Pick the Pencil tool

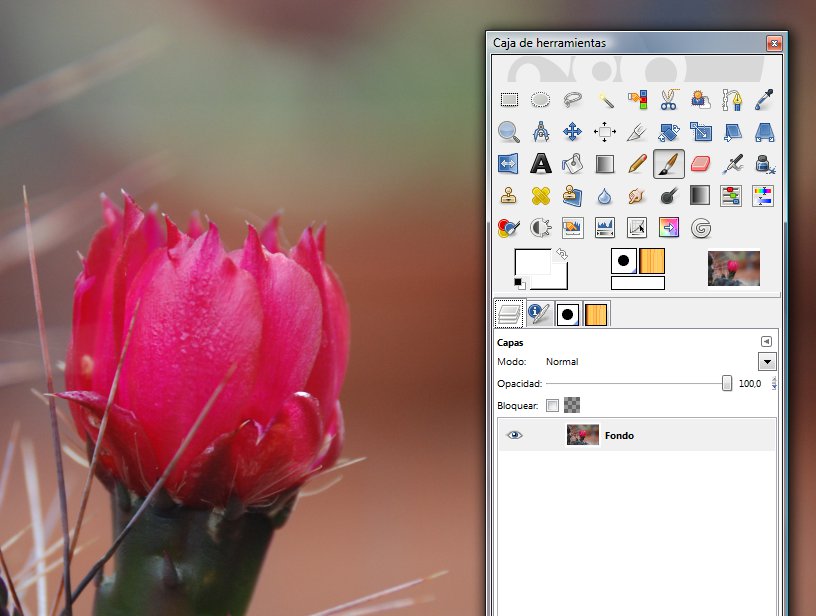tap(636, 163)
